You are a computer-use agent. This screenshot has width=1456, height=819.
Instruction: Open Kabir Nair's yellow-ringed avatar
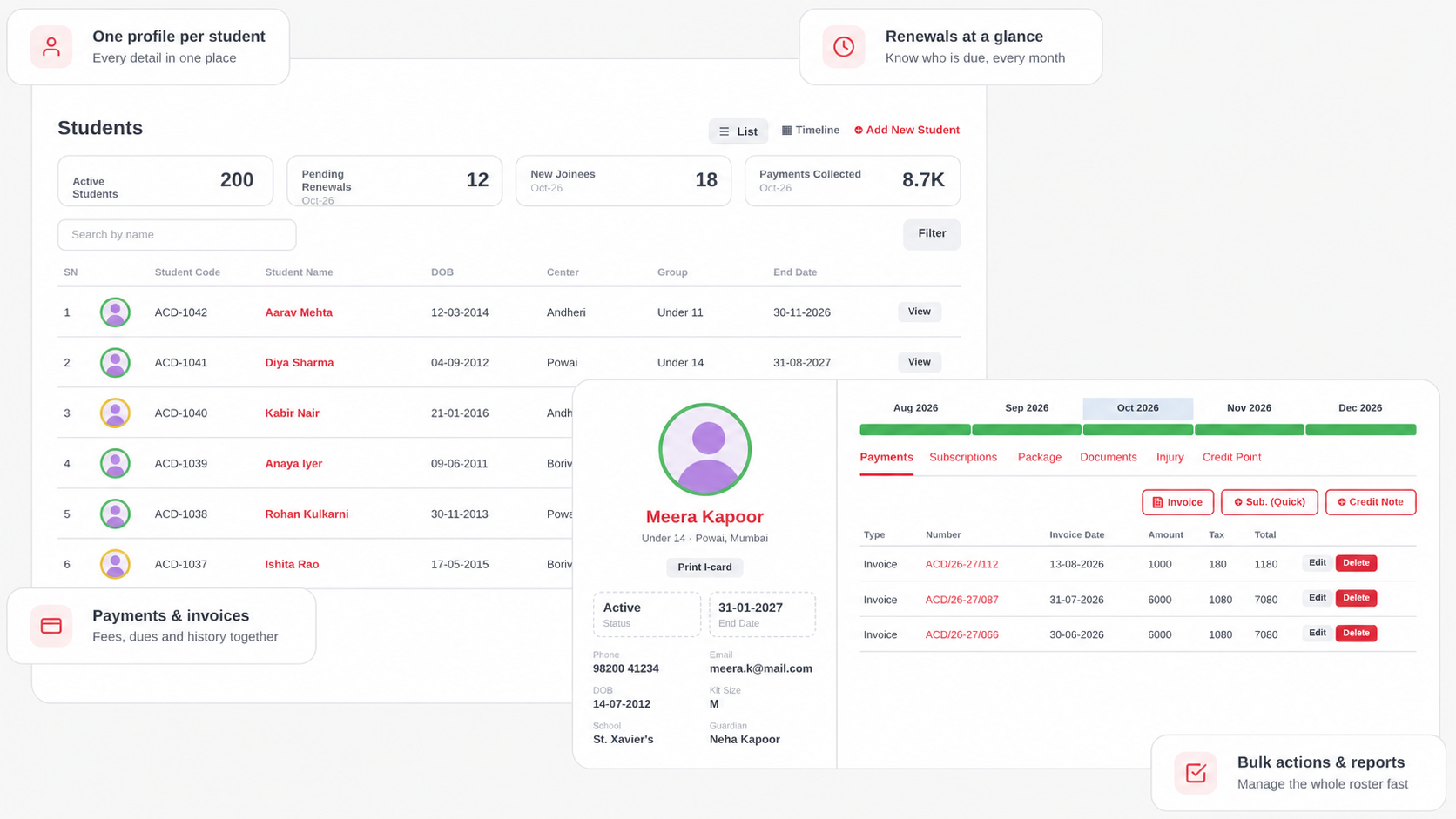click(x=115, y=413)
